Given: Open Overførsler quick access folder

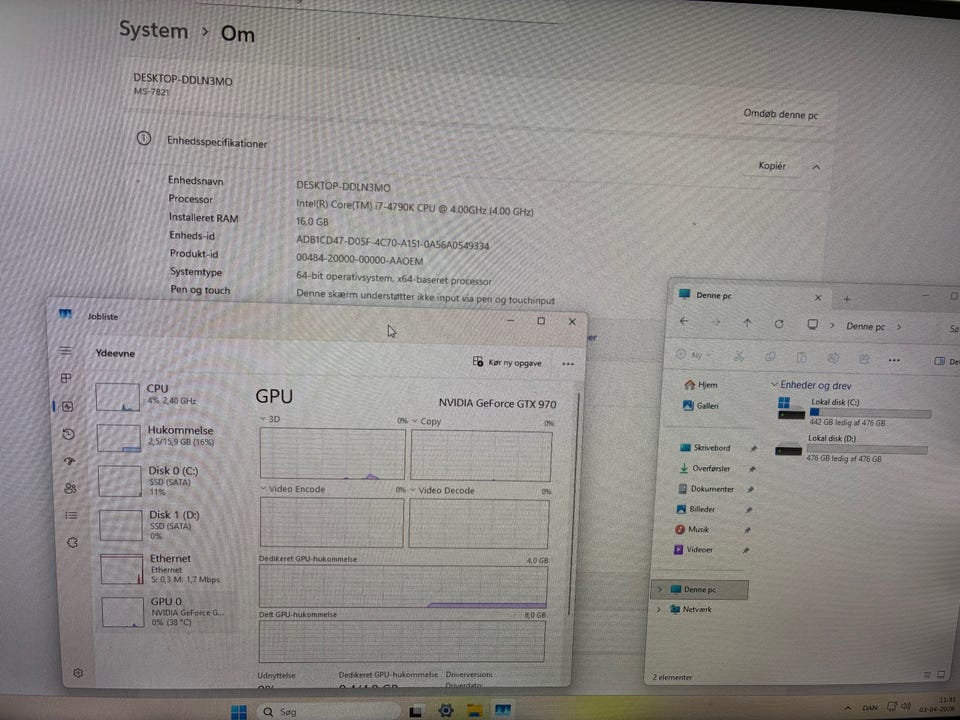Looking at the screenshot, I should 705,468.
